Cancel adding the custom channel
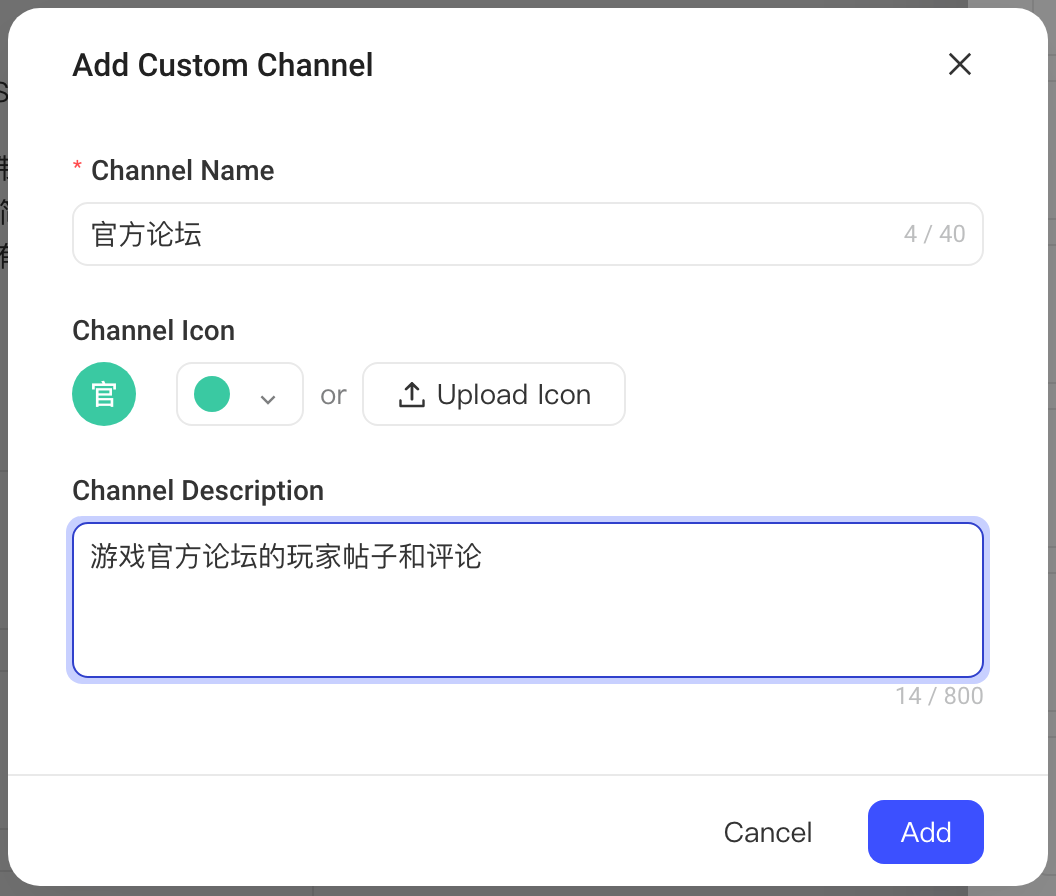The image size is (1056, 896). coord(768,832)
